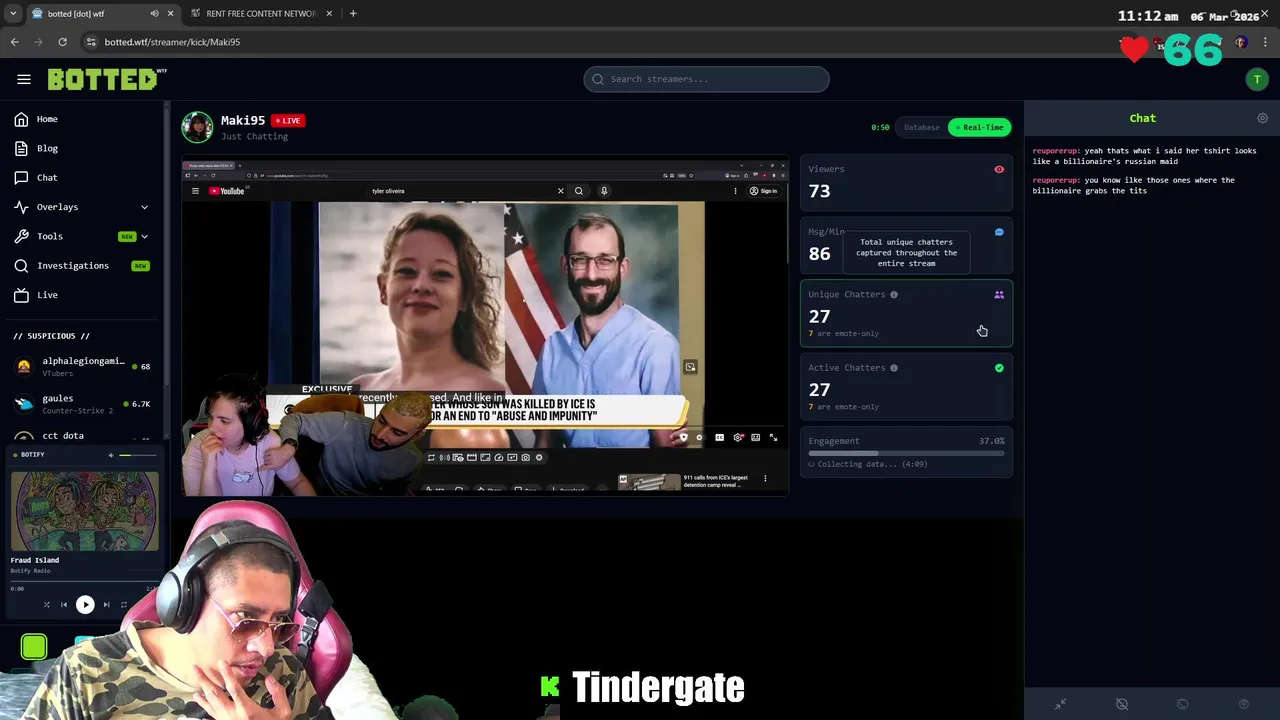Go back in browser history

[14, 42]
